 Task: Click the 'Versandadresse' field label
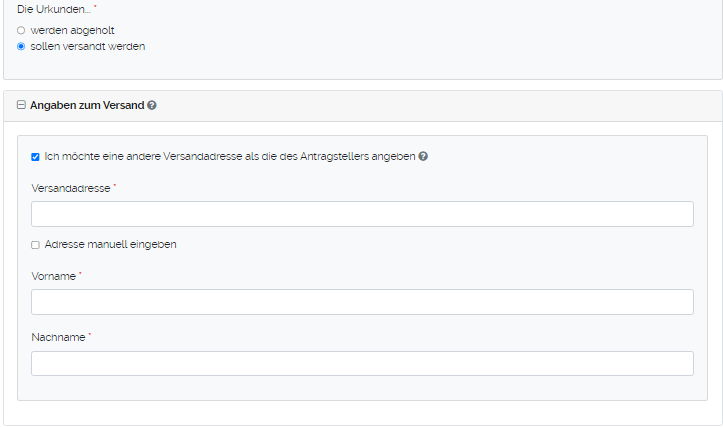point(70,188)
